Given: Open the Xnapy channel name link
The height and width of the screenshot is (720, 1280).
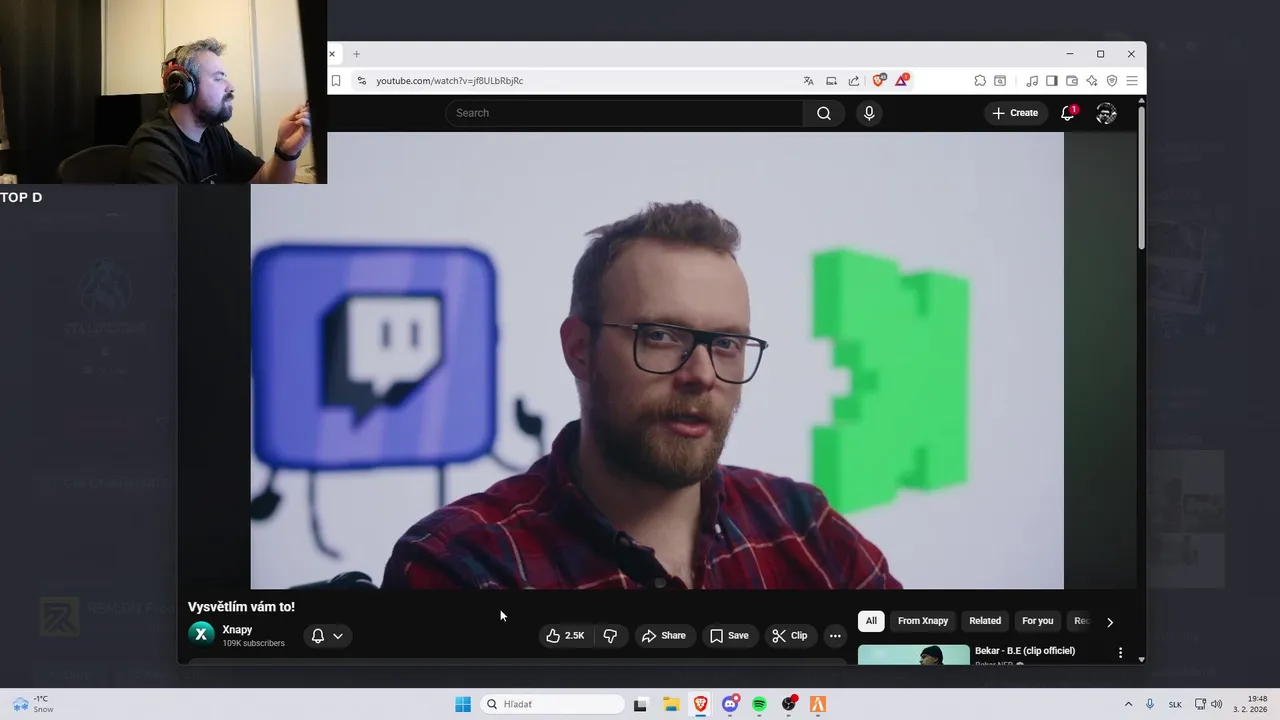Looking at the screenshot, I should tap(237, 630).
